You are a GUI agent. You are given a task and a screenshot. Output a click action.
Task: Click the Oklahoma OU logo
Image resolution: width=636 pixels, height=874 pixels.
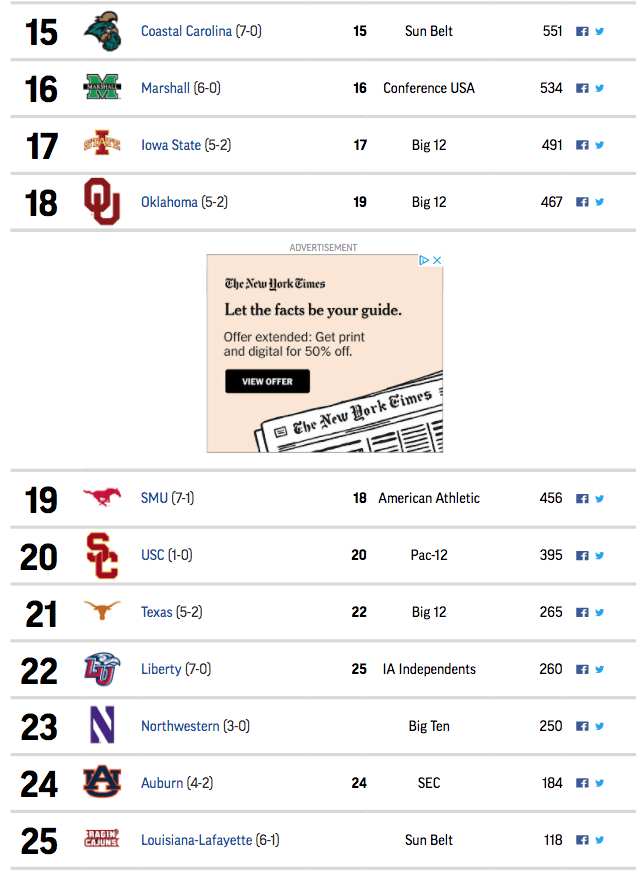(x=102, y=201)
